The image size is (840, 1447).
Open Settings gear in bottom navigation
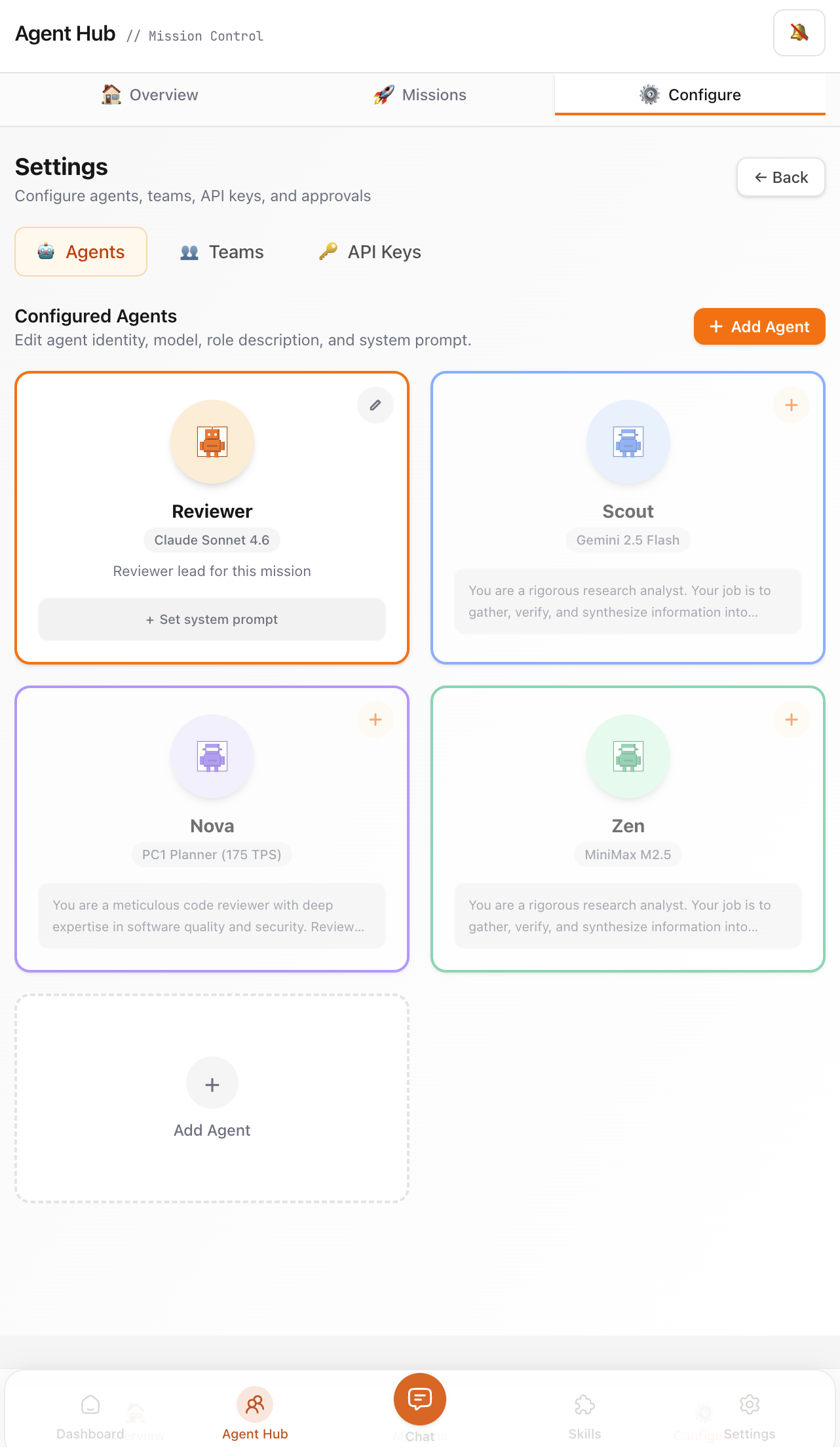750,1416
